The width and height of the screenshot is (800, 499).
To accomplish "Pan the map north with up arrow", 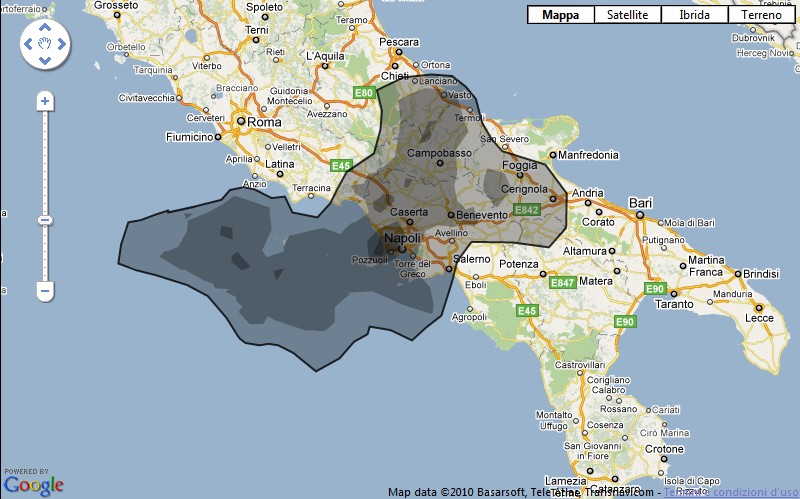I will 44,27.
